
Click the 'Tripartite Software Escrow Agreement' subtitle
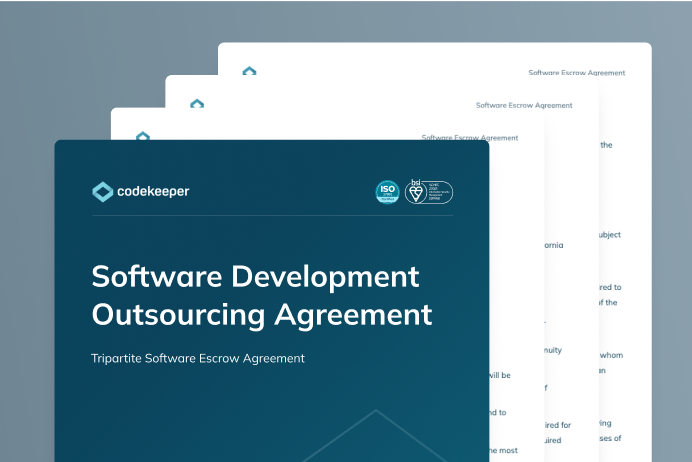(x=198, y=358)
